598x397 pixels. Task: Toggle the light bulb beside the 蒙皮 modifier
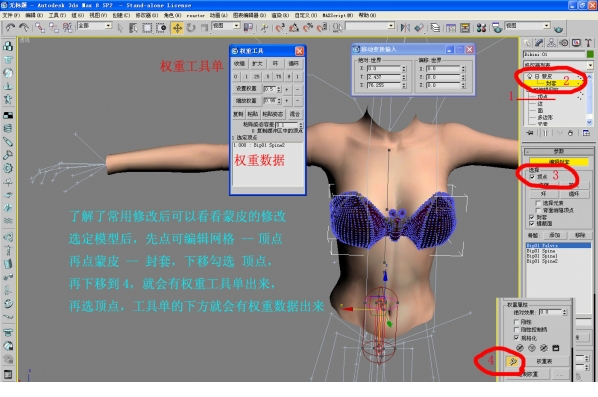(530, 76)
